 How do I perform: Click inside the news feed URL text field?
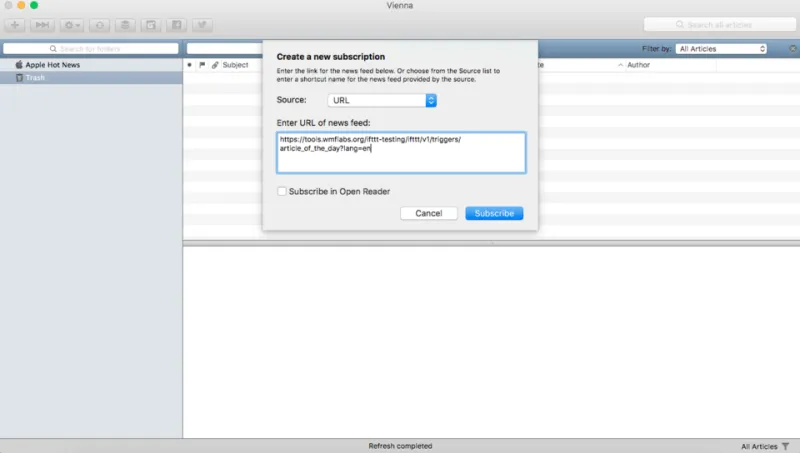(x=401, y=153)
